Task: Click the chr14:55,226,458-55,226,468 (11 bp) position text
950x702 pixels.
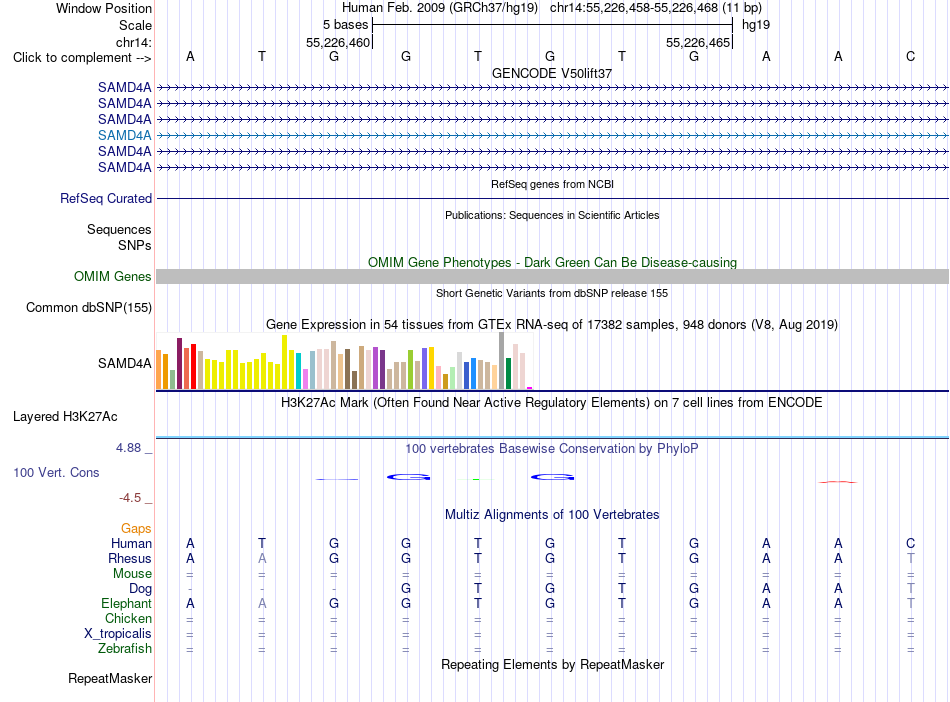Action: pyautogui.click(x=656, y=8)
